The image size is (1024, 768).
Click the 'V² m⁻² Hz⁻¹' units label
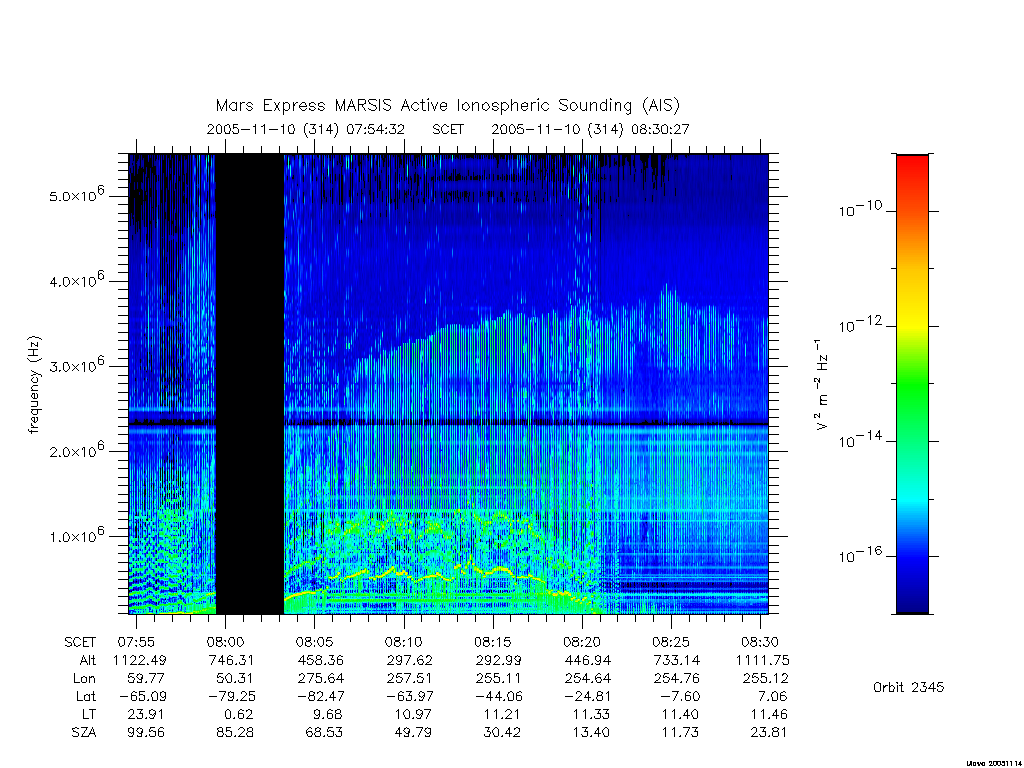(x=822, y=384)
